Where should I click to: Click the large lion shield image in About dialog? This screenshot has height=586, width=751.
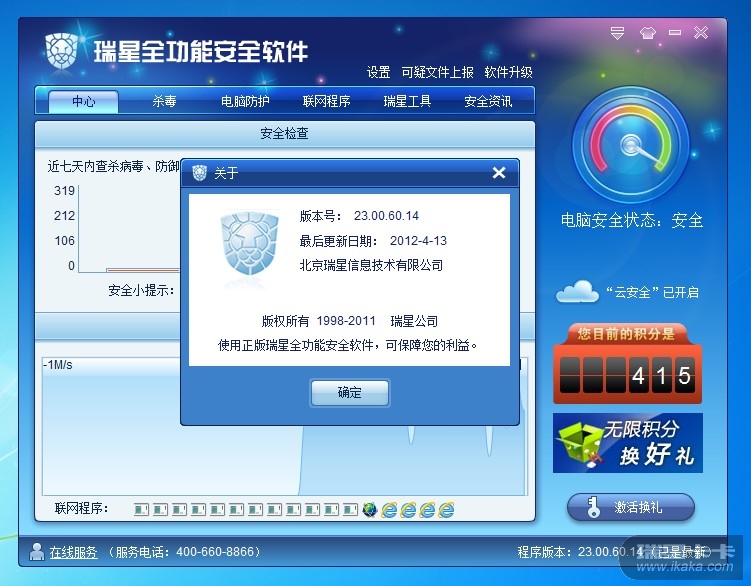[249, 243]
